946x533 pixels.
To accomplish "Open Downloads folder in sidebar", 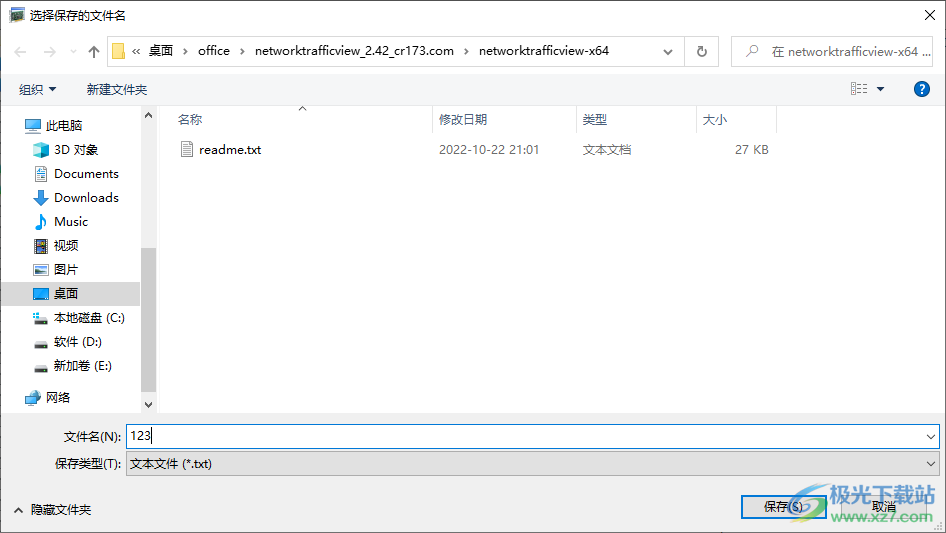I will tap(86, 198).
